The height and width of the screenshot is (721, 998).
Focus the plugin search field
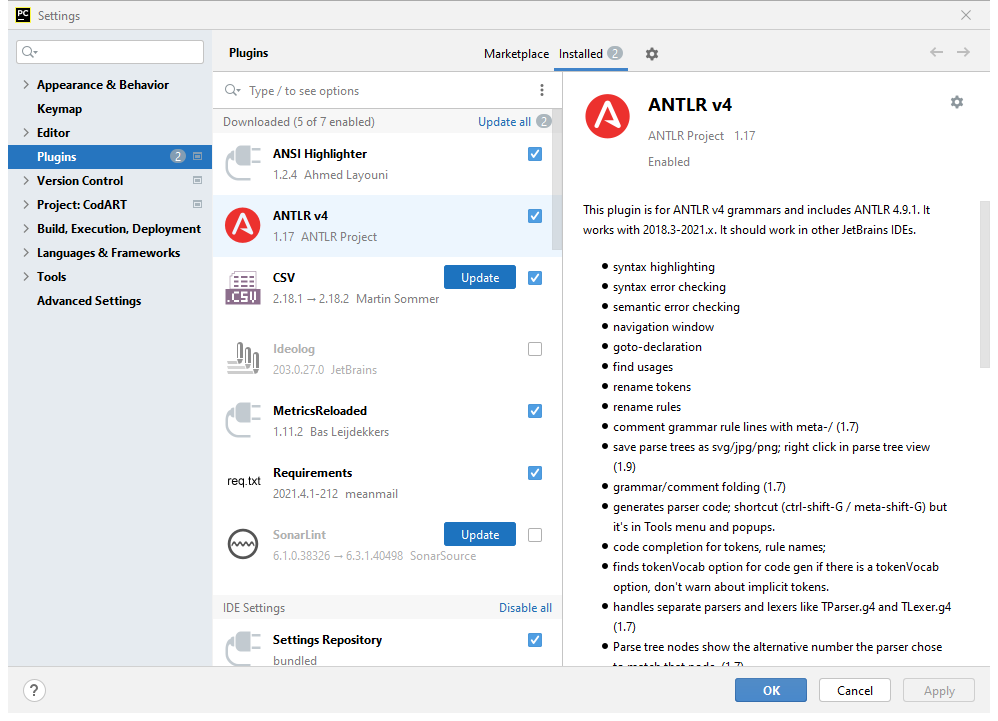point(389,90)
